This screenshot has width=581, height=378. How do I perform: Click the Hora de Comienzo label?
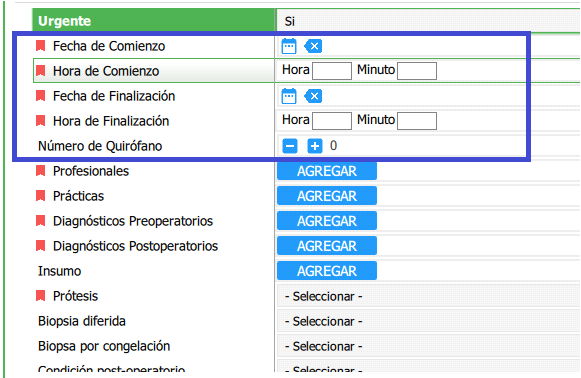pos(106,71)
